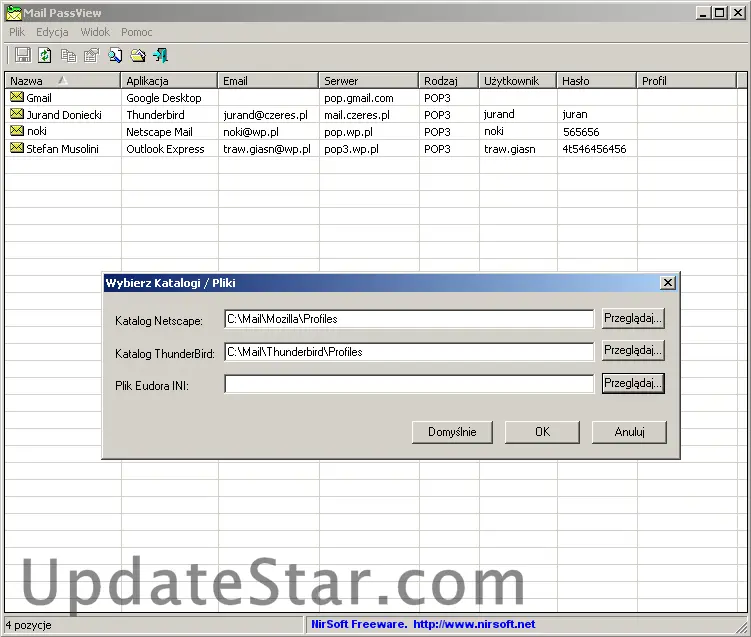This screenshot has height=637, width=751.
Task: Select the Gmail row name
Action: [x=39, y=98]
